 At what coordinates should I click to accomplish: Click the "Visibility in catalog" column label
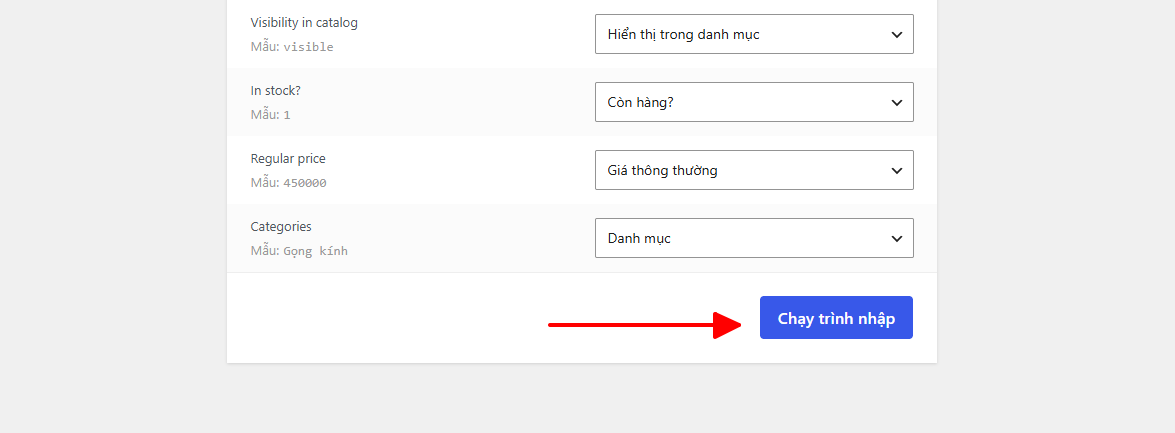304,22
